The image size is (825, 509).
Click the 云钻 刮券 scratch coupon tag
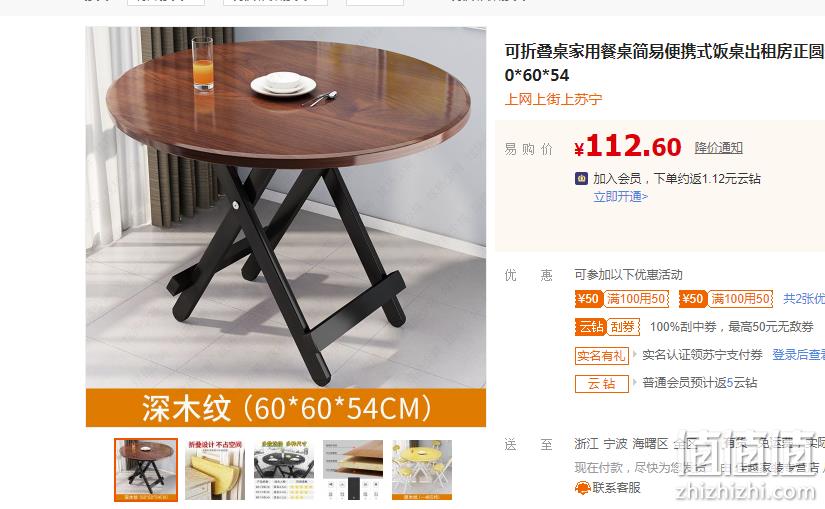point(607,327)
